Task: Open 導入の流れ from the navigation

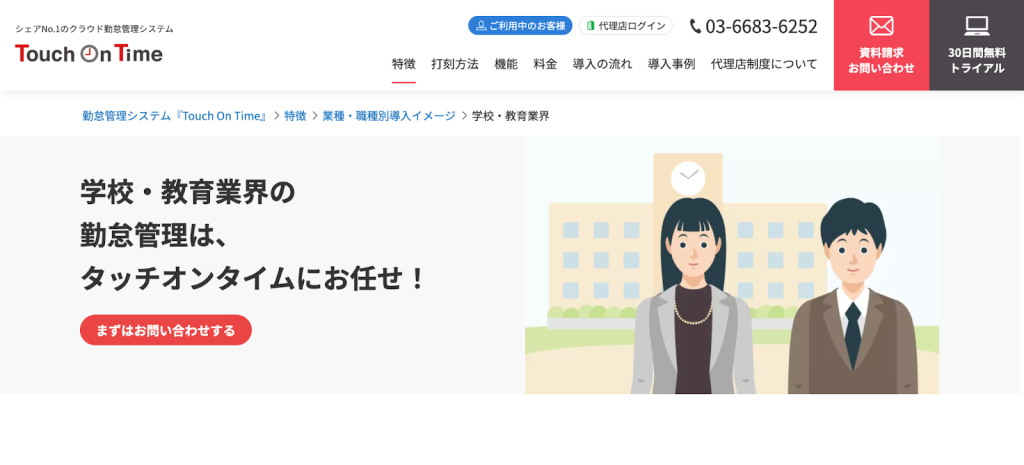Action: coord(602,64)
